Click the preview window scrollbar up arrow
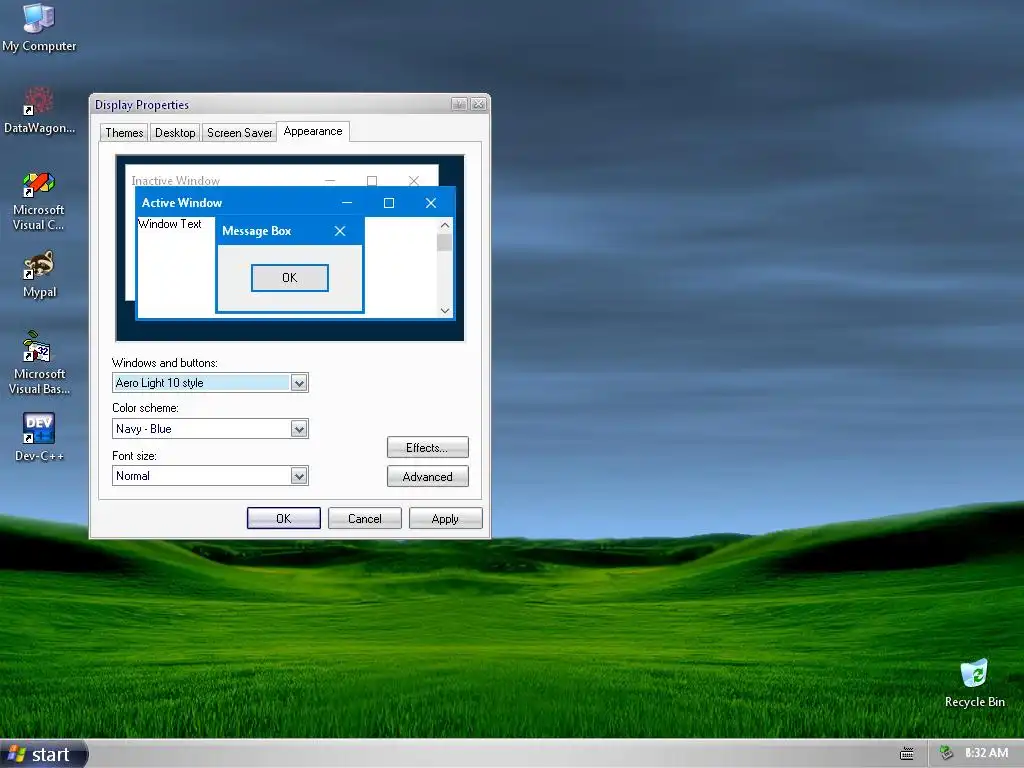Image resolution: width=1024 pixels, height=768 pixels. coord(445,225)
